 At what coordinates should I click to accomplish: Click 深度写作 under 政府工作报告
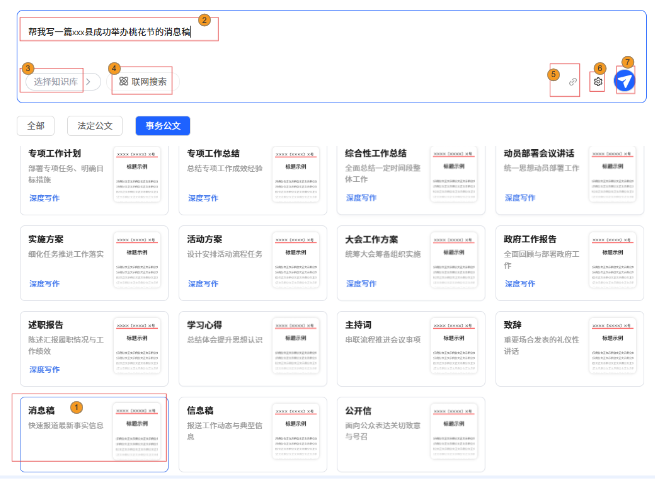(520, 284)
